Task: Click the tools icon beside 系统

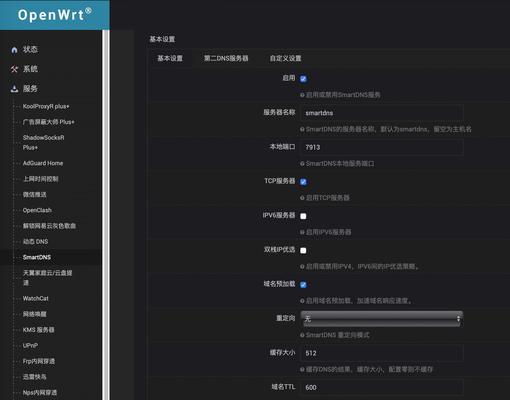Action: (14, 69)
